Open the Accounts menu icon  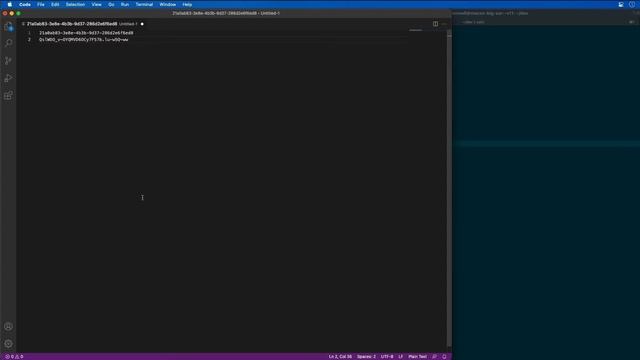pyautogui.click(x=8, y=327)
